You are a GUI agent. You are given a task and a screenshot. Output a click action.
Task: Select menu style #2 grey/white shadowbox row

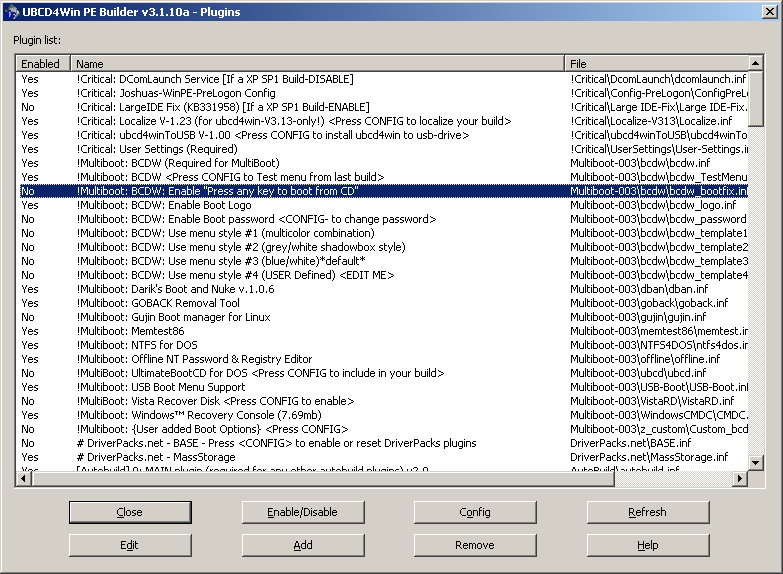pyautogui.click(x=384, y=247)
